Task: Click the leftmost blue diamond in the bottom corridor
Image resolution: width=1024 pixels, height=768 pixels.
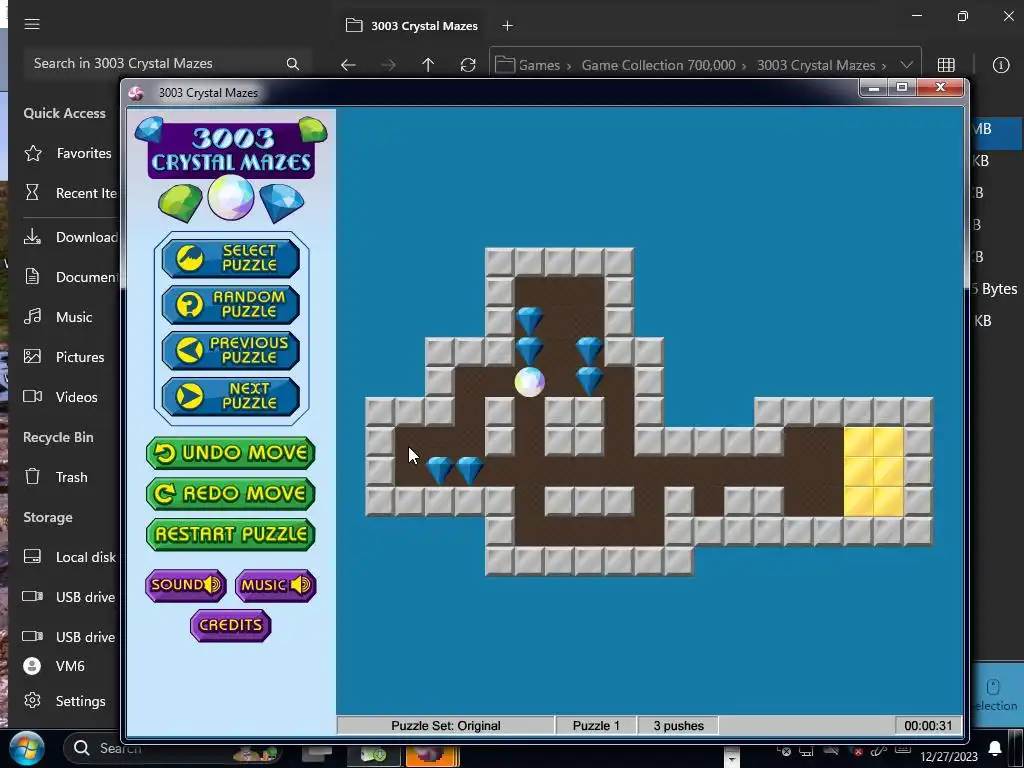Action: pyautogui.click(x=439, y=470)
